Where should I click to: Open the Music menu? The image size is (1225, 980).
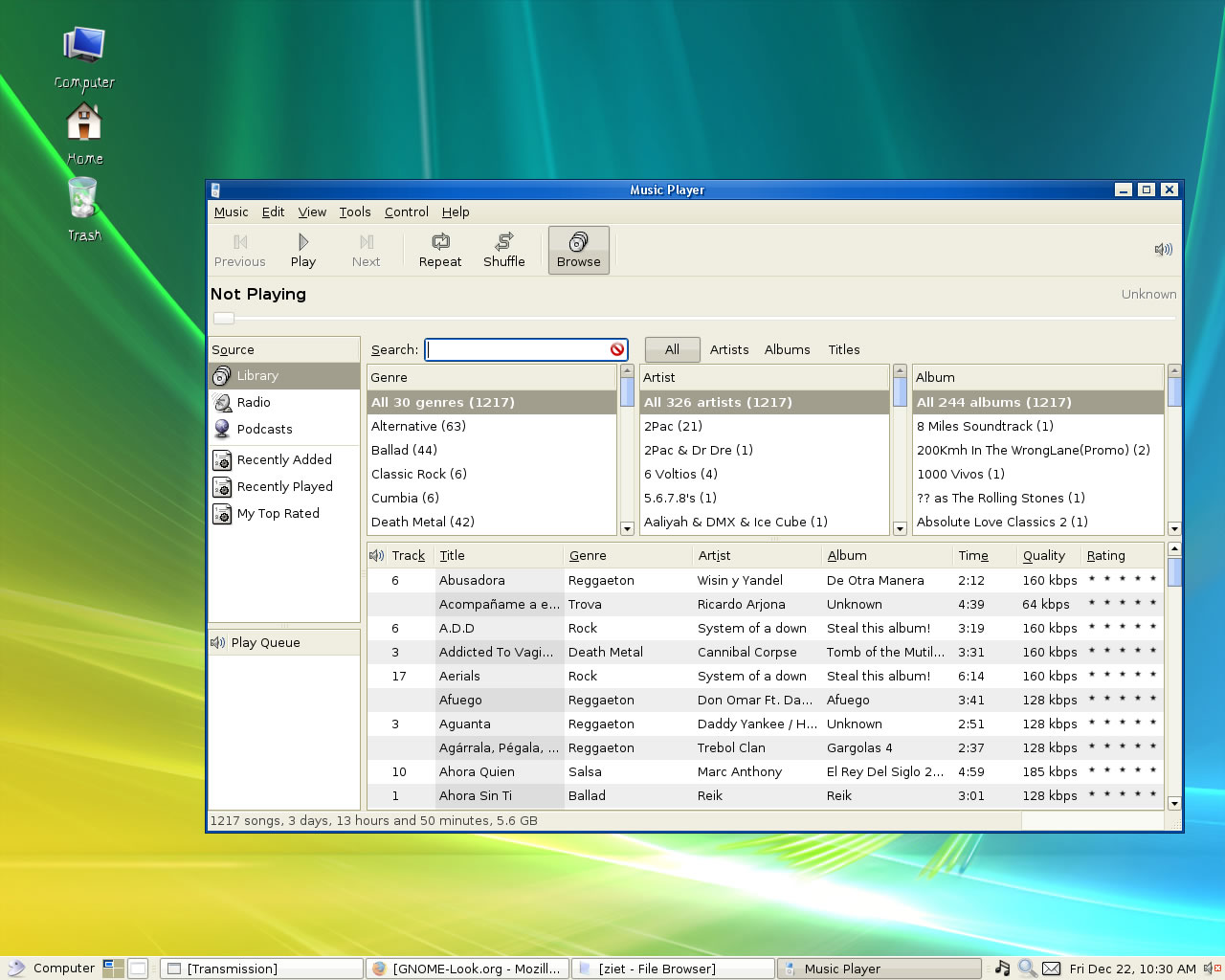(231, 212)
